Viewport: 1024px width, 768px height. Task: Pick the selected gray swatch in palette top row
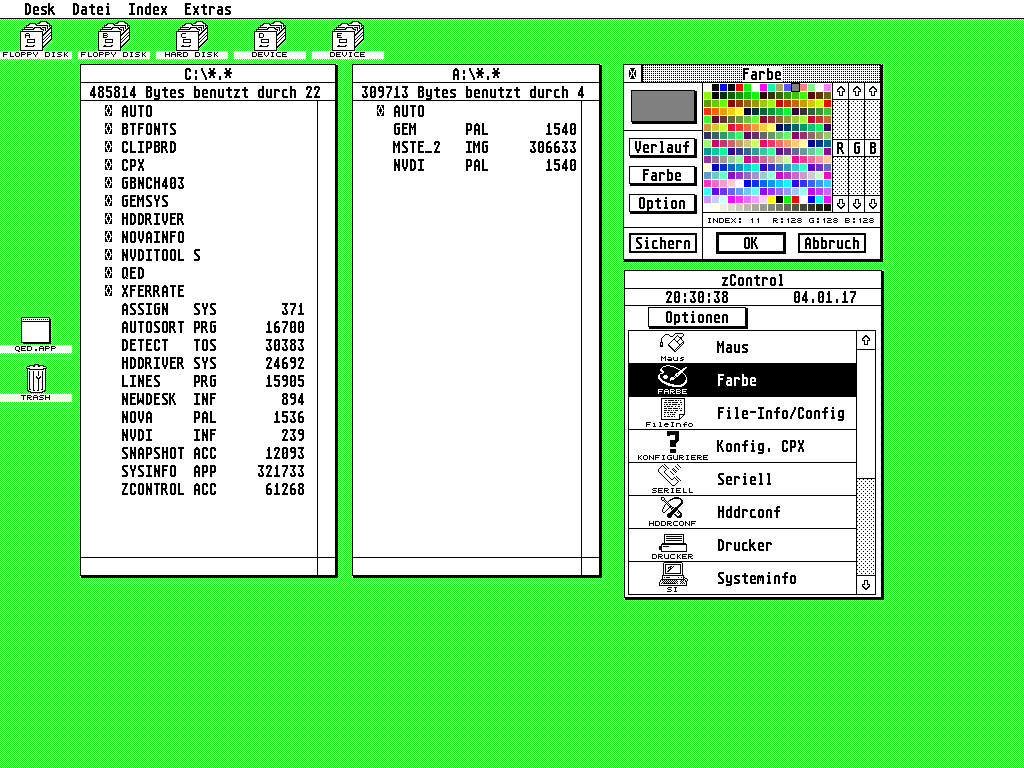coord(795,88)
